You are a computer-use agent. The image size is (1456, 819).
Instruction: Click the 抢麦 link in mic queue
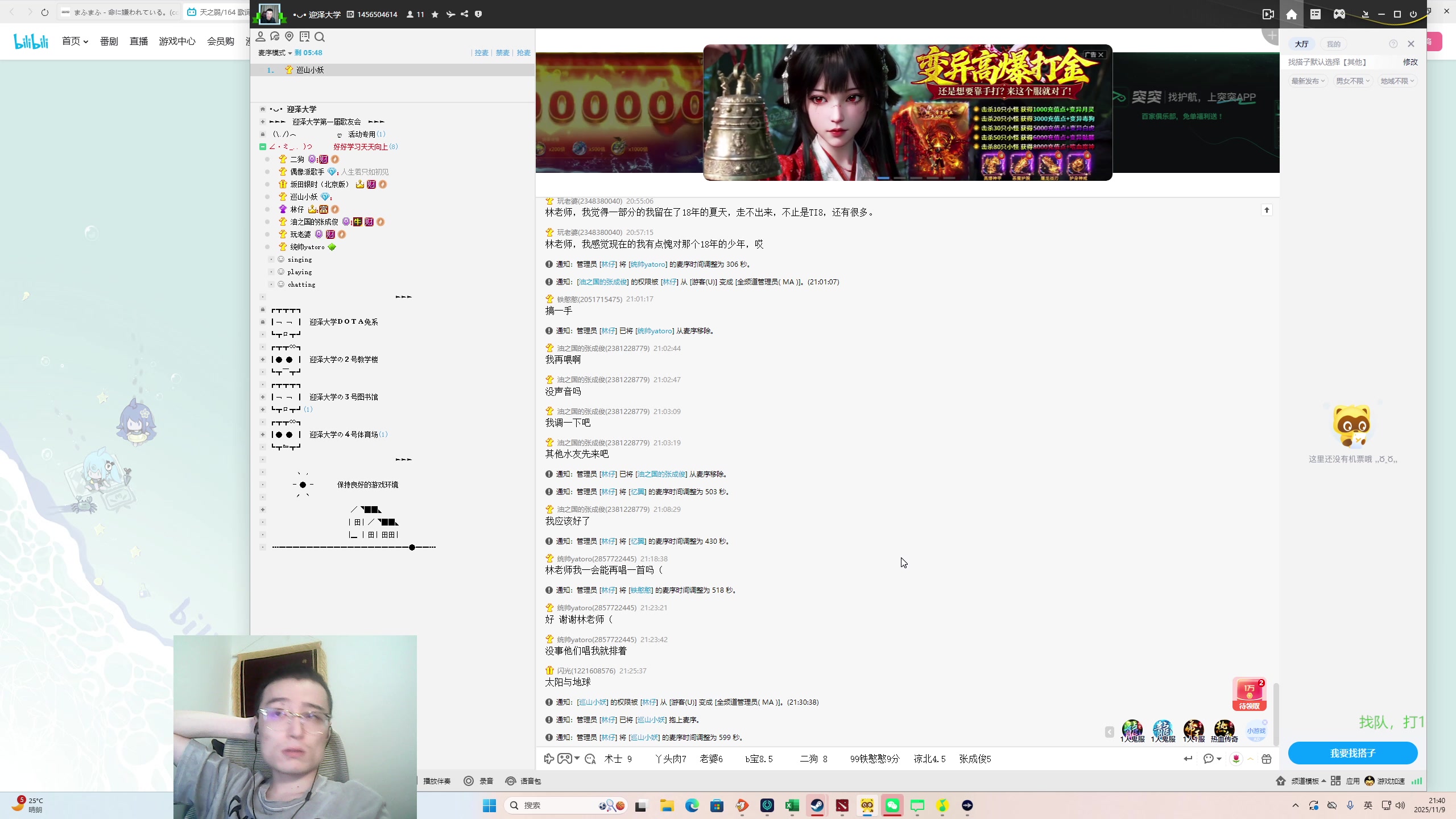click(523, 53)
